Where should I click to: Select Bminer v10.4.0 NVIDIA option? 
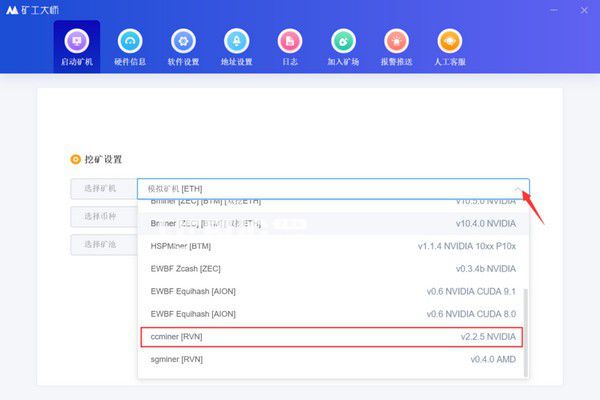pos(333,224)
